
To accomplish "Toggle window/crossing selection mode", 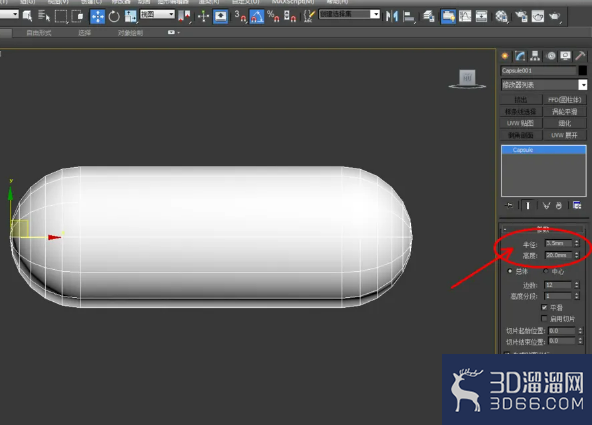I will (x=77, y=16).
